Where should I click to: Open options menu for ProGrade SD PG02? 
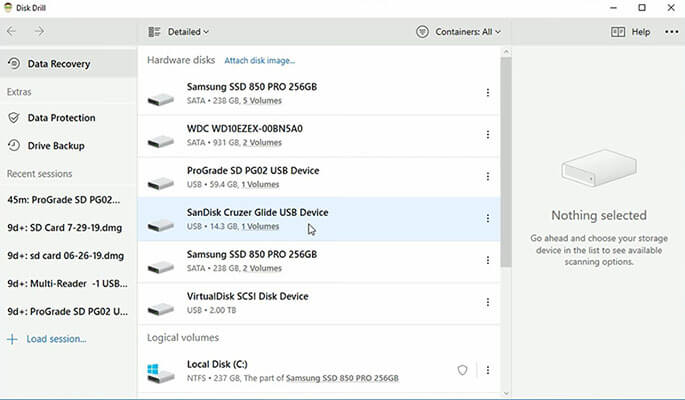tap(488, 176)
